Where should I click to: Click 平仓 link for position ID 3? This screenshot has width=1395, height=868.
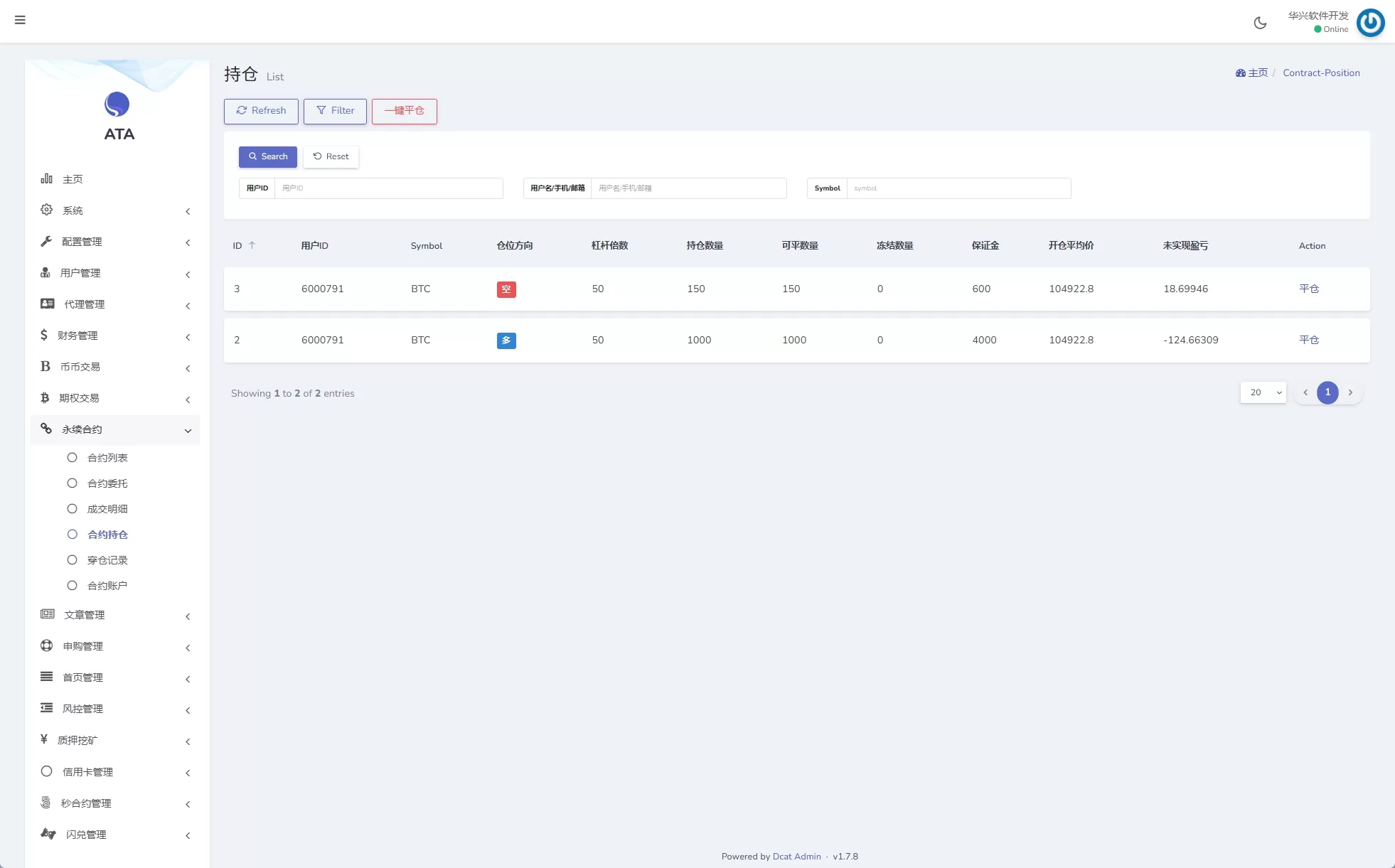[1309, 289]
